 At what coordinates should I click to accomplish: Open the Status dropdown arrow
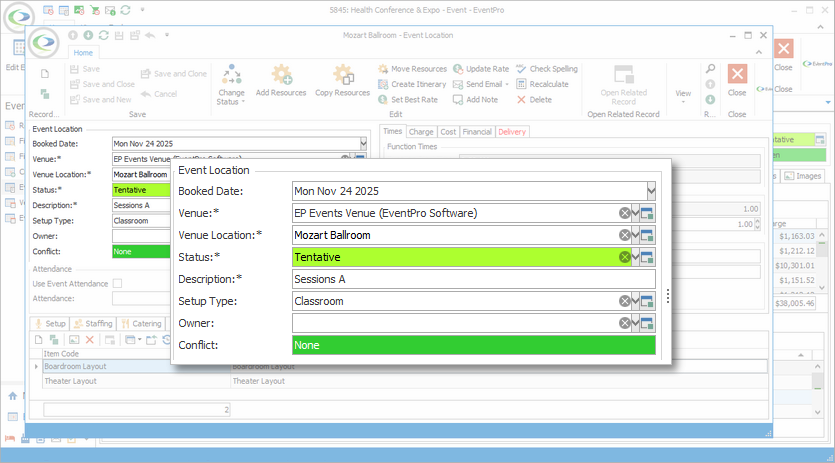635,257
